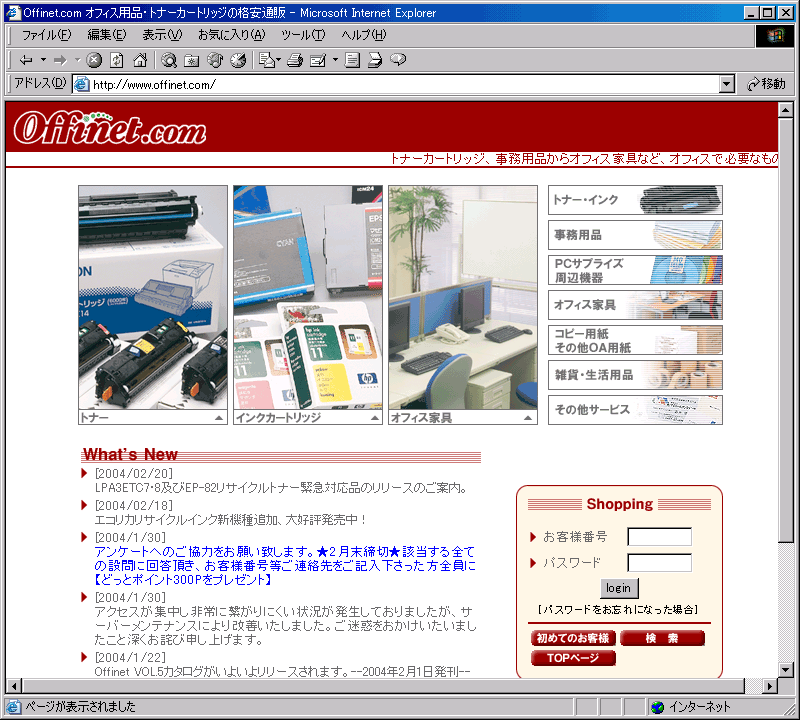Click the Stop loading icon
The image size is (800, 720).
(x=94, y=60)
